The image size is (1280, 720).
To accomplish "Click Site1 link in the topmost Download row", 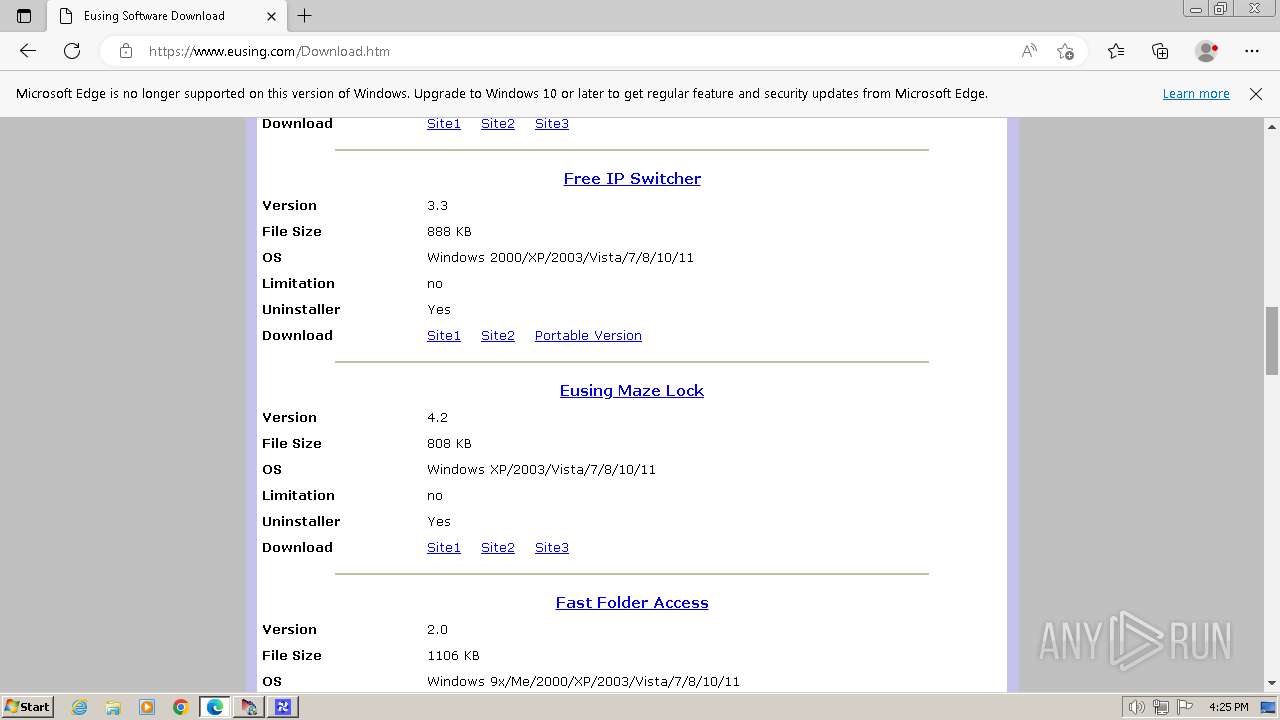I will click(444, 123).
